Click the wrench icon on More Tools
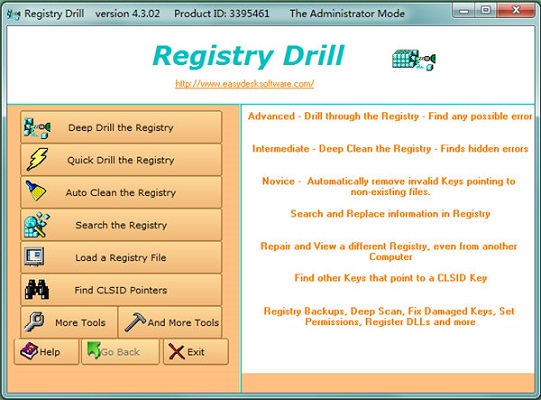 [34, 321]
